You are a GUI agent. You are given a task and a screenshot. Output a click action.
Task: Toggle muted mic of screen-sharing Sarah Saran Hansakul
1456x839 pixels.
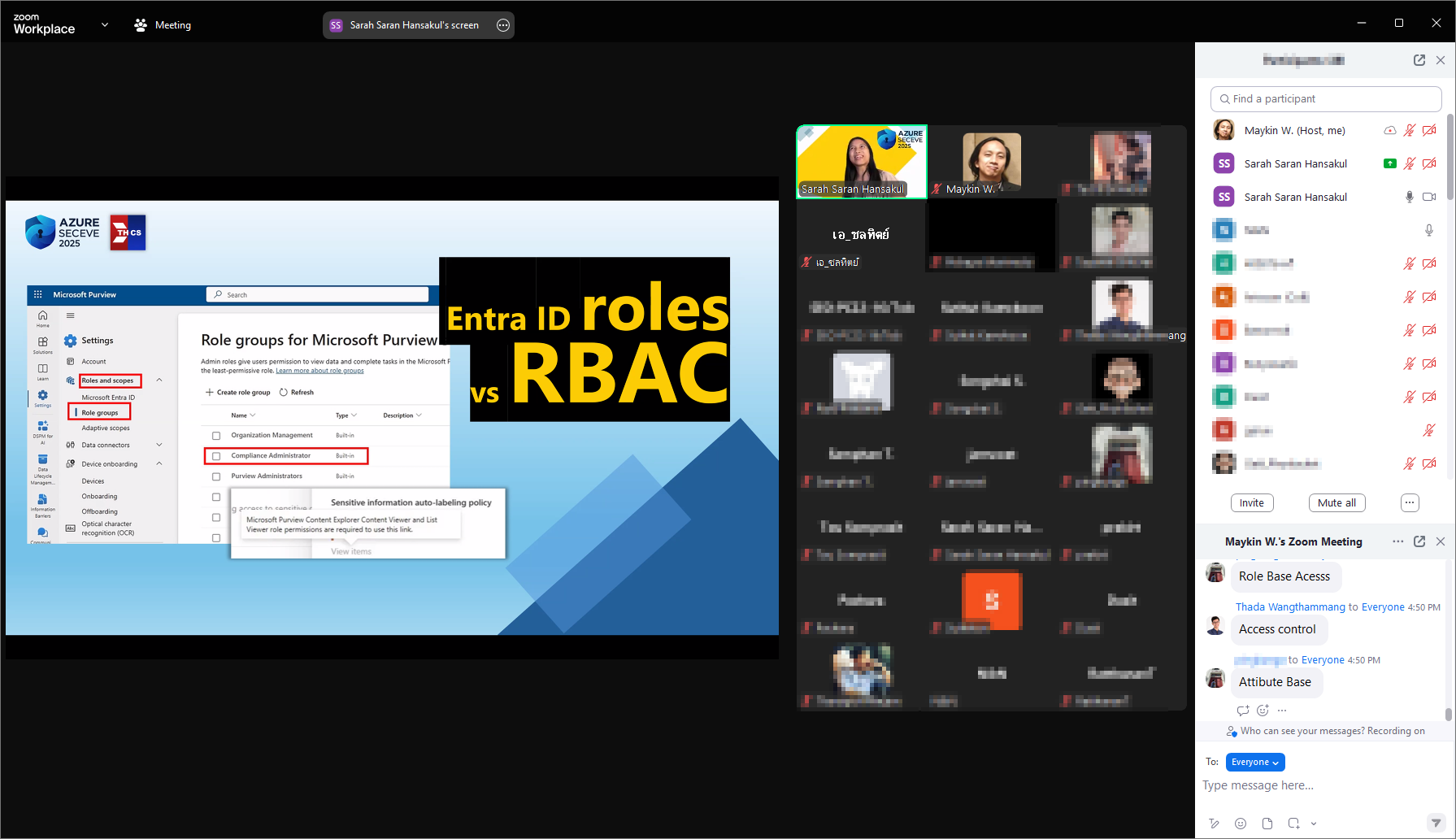tap(1410, 163)
